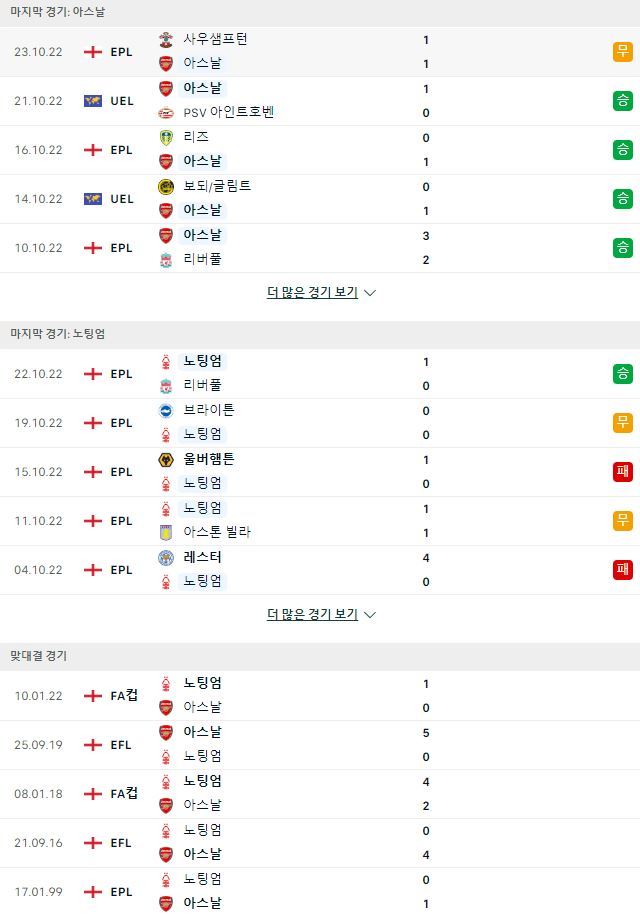This screenshot has width=640, height=916.
Task: Expand more matches under Nottingham section
Action: click(312, 614)
